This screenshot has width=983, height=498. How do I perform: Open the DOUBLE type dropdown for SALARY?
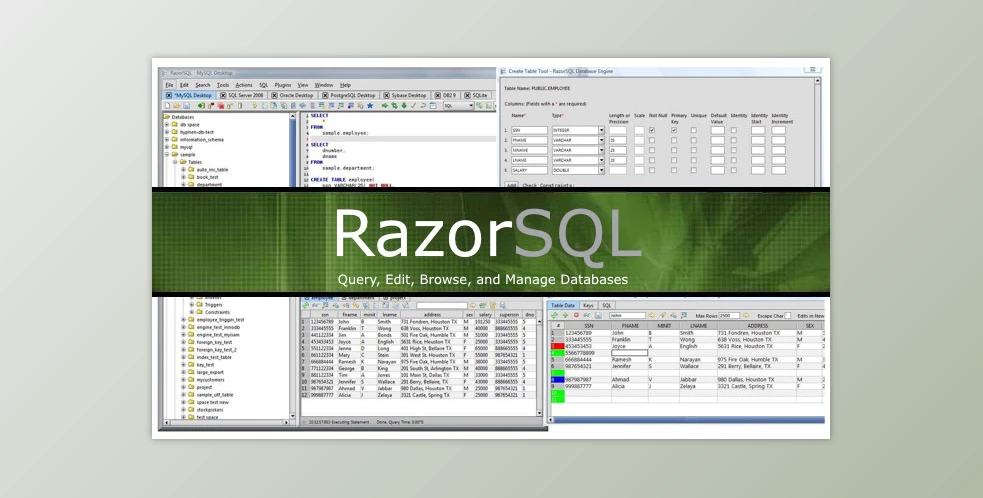click(x=601, y=171)
